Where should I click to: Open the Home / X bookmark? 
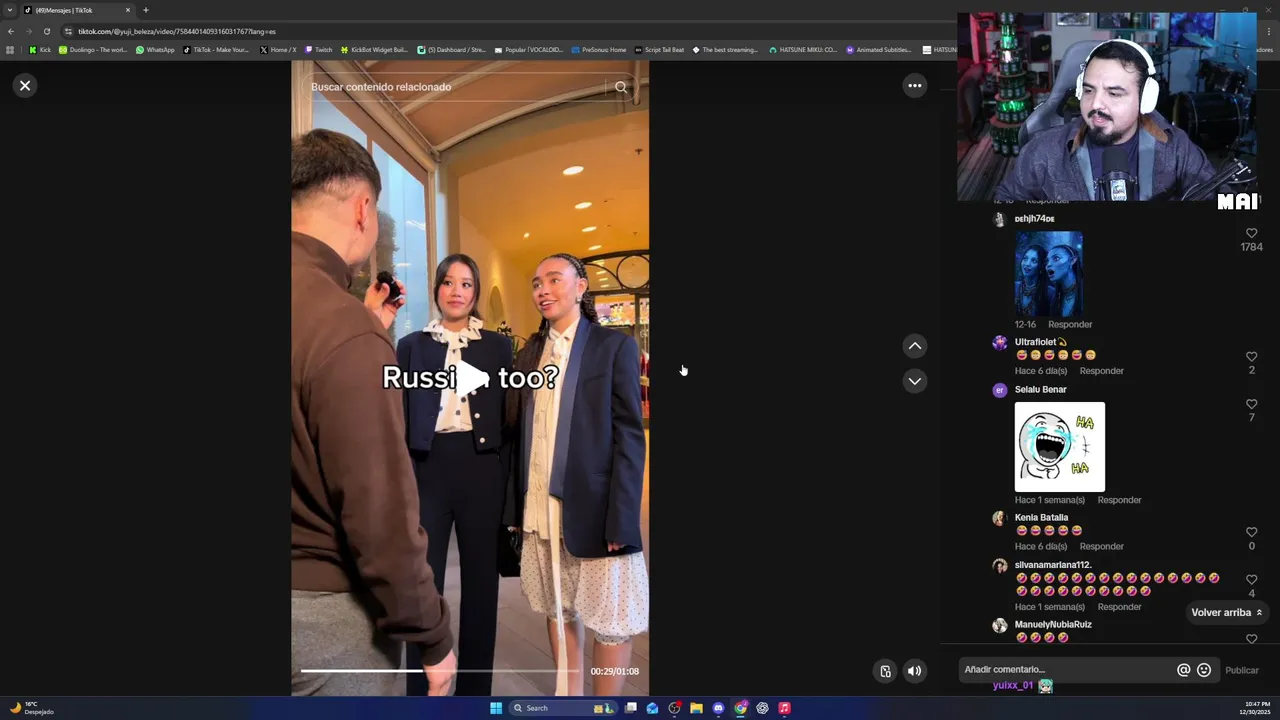278,50
